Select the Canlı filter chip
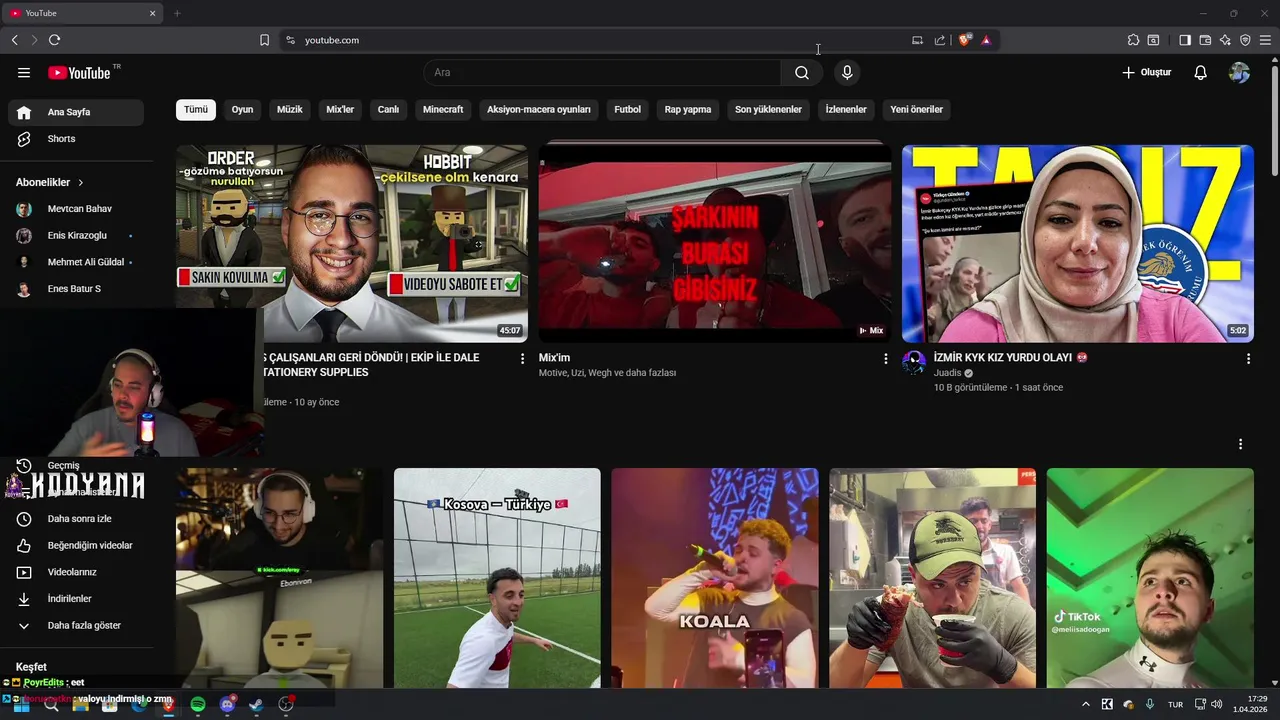Viewport: 1280px width, 720px height. pos(388,110)
